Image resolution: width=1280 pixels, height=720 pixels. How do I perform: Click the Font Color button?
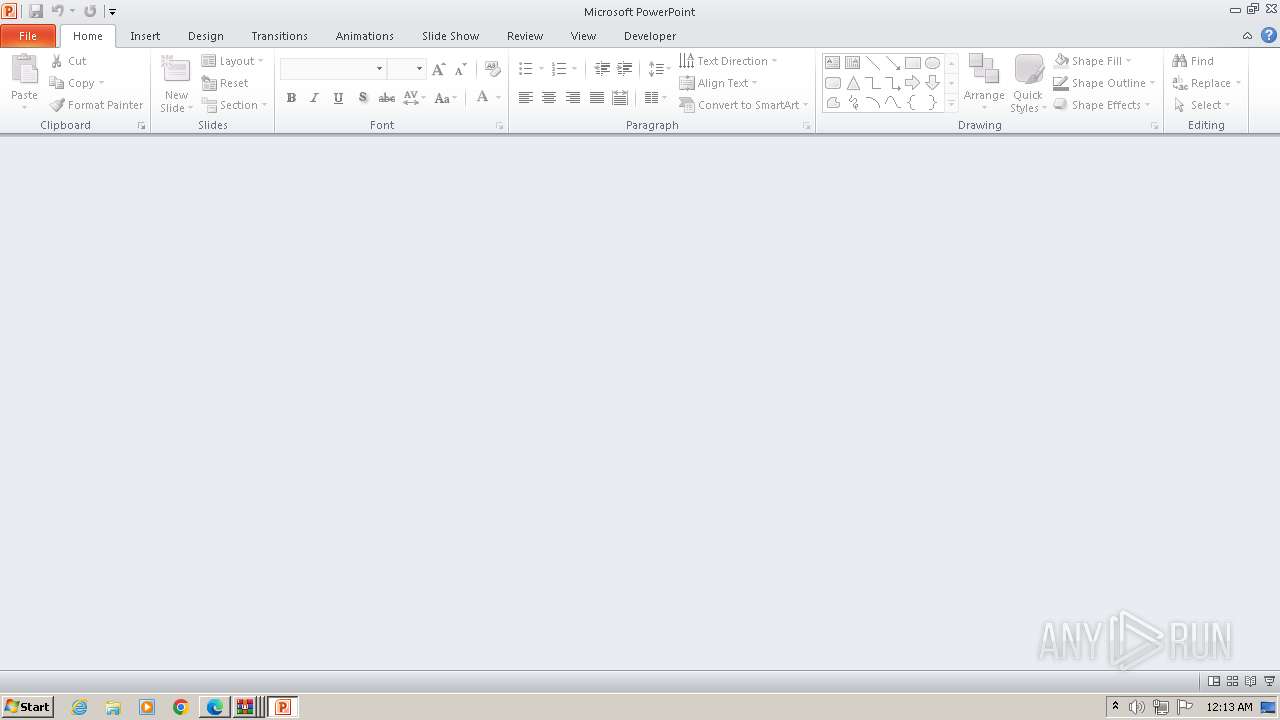point(482,98)
